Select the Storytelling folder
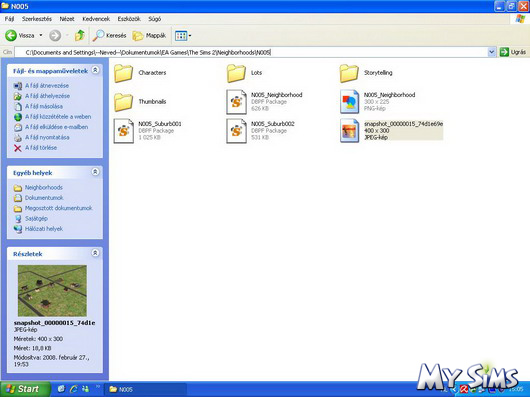Viewport: 530px width, 397px height. (x=366, y=73)
